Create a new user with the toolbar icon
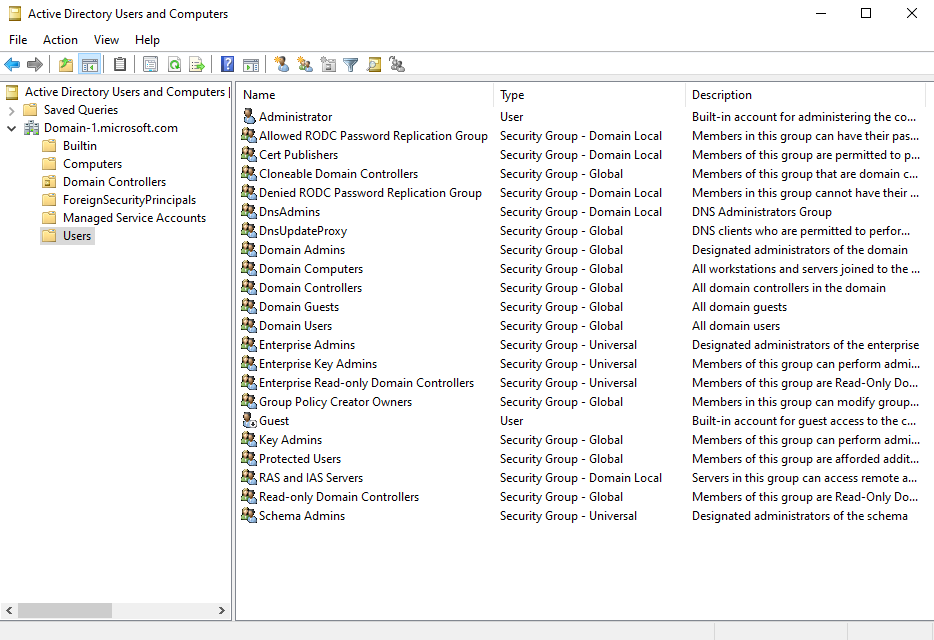Viewport: 934px width, 640px height. coord(281,64)
